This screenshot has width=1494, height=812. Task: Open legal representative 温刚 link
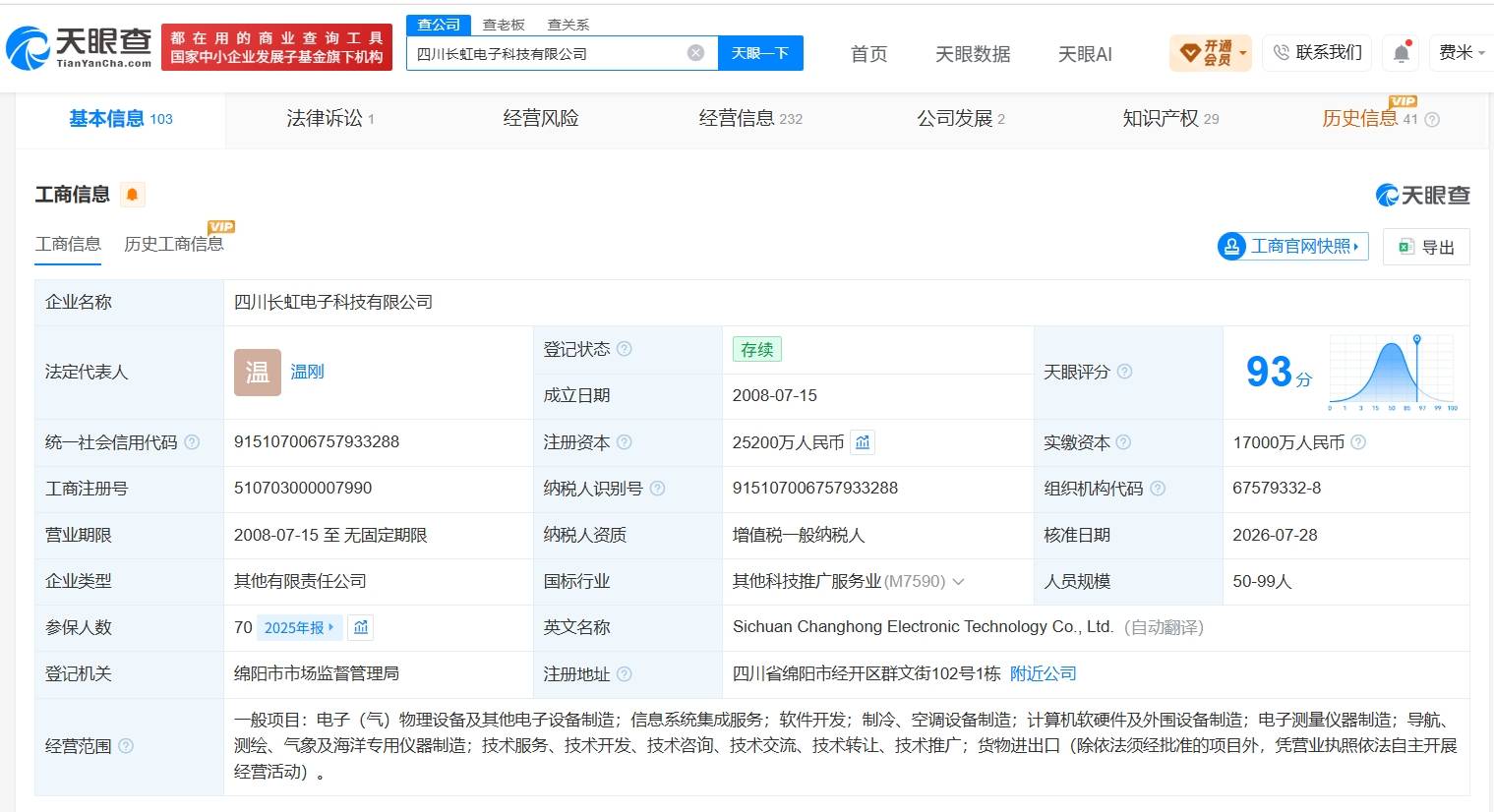[x=307, y=372]
